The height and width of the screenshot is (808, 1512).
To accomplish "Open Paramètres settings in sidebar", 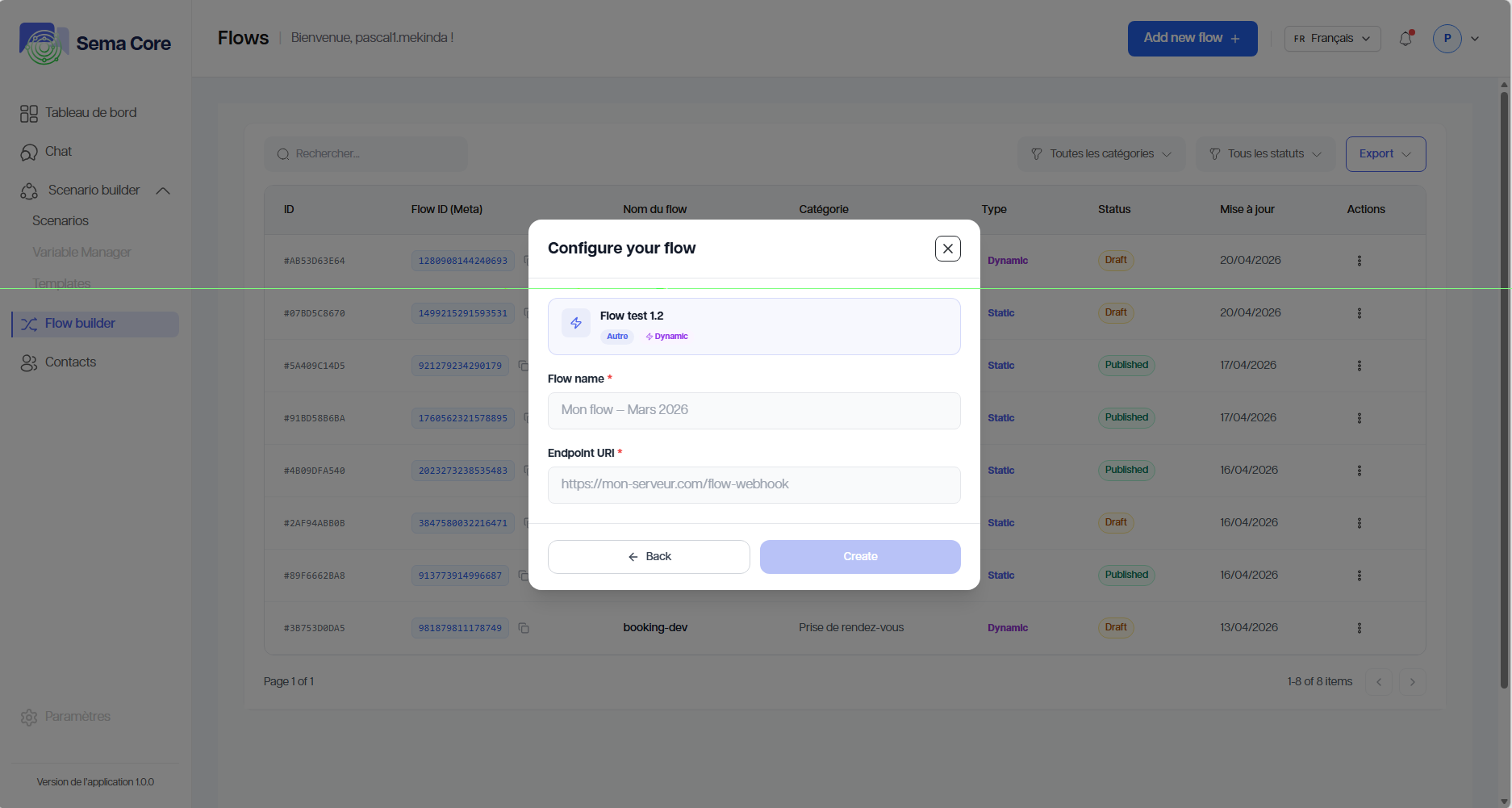I will [x=77, y=717].
